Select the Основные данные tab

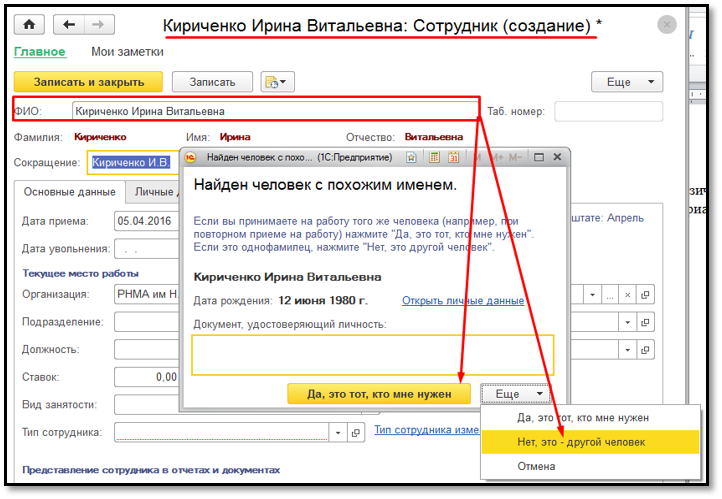(70, 192)
